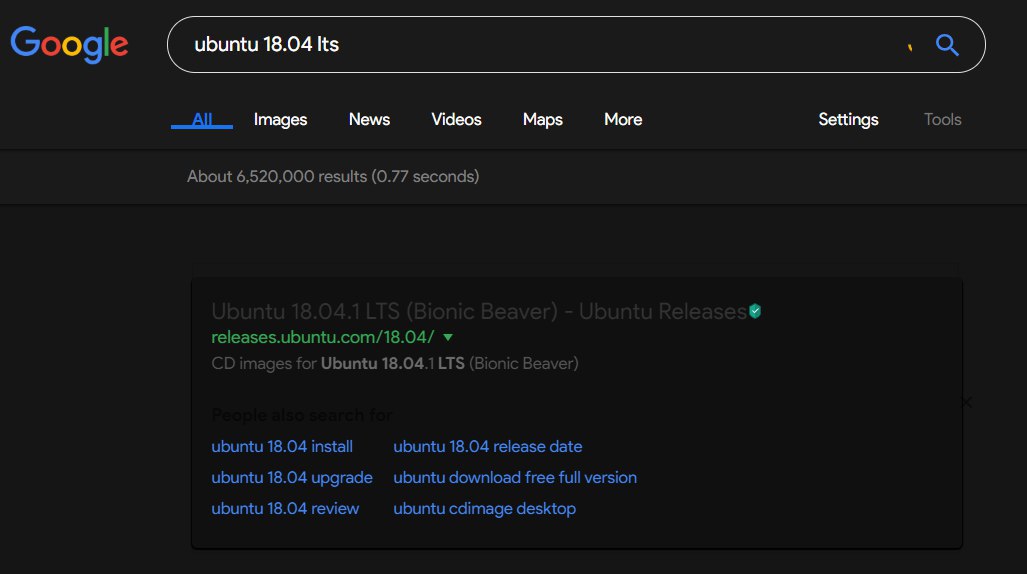
Task: Search for ubuntu download free full version
Action: pos(515,478)
